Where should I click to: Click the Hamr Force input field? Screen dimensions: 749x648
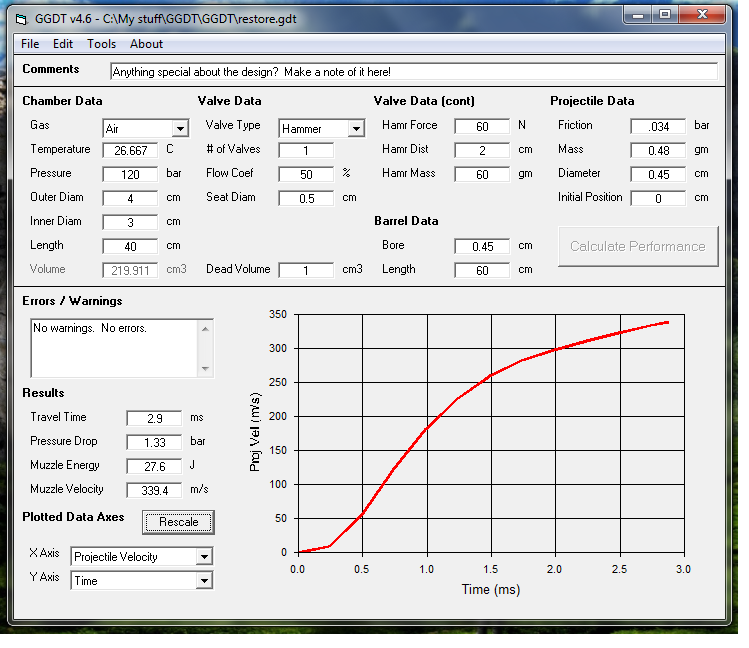[x=482, y=126]
